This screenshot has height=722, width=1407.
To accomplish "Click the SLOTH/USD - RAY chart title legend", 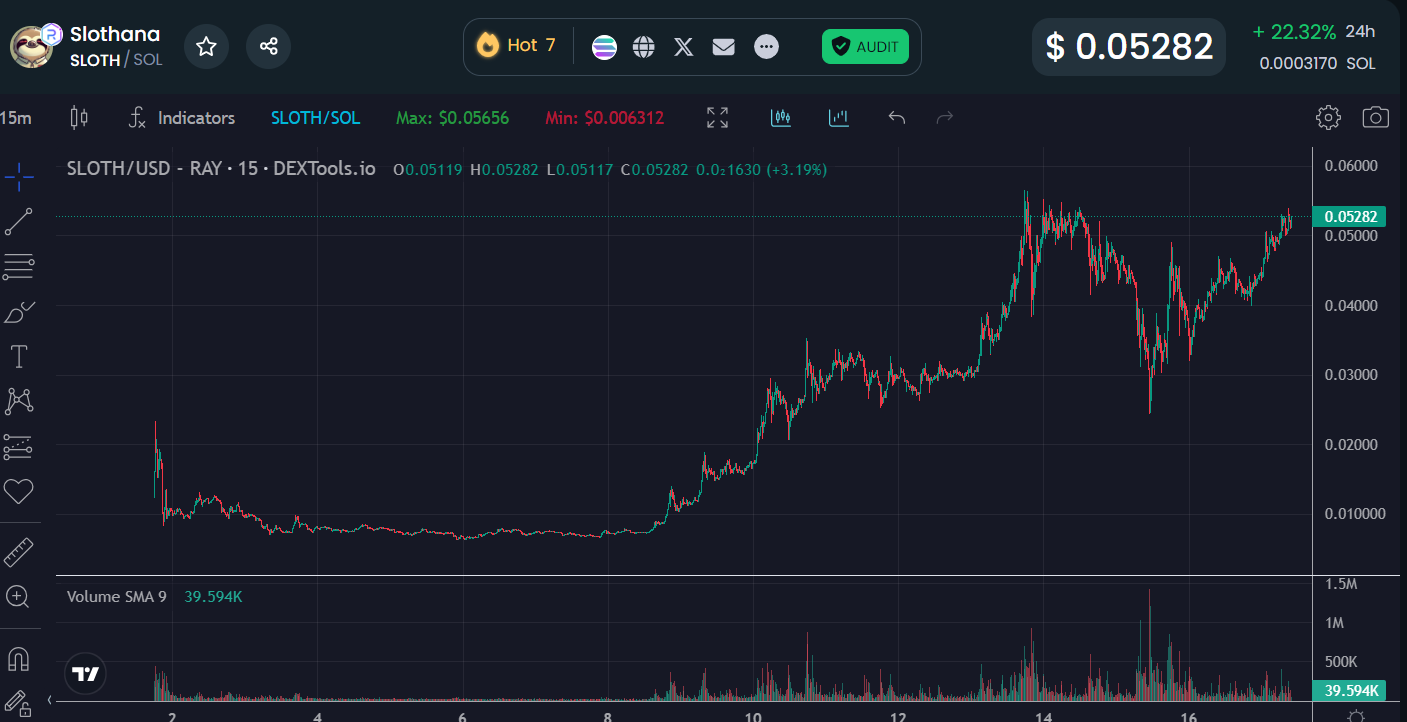I will pos(221,169).
